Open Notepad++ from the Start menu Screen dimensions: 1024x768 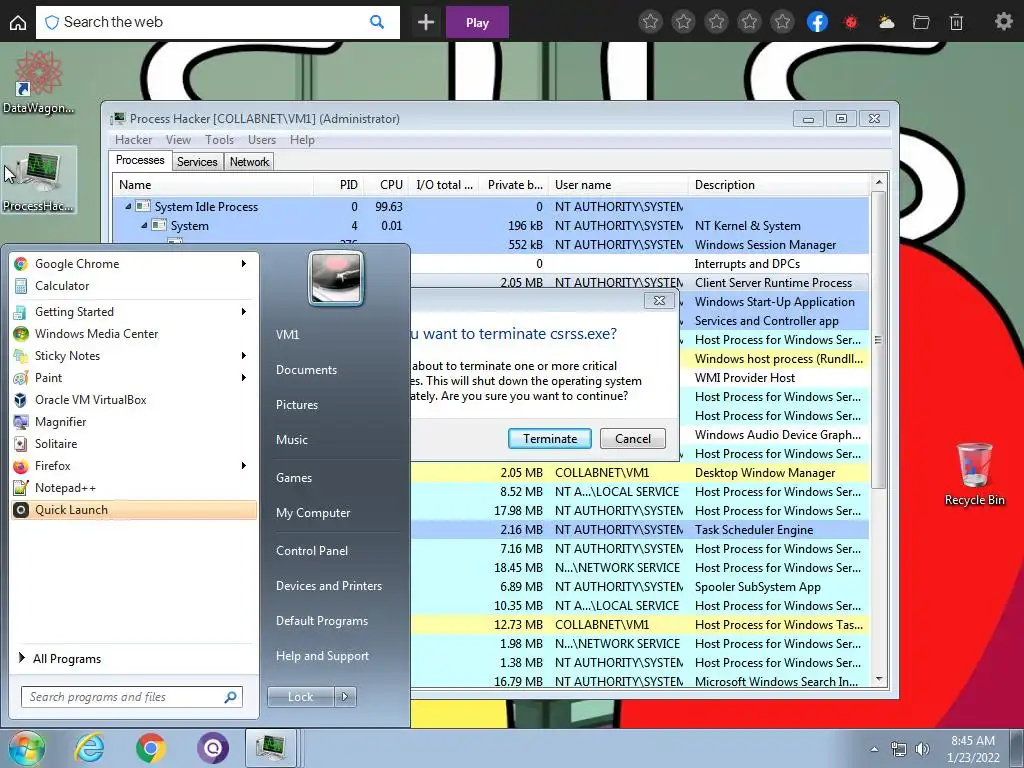[134, 488]
